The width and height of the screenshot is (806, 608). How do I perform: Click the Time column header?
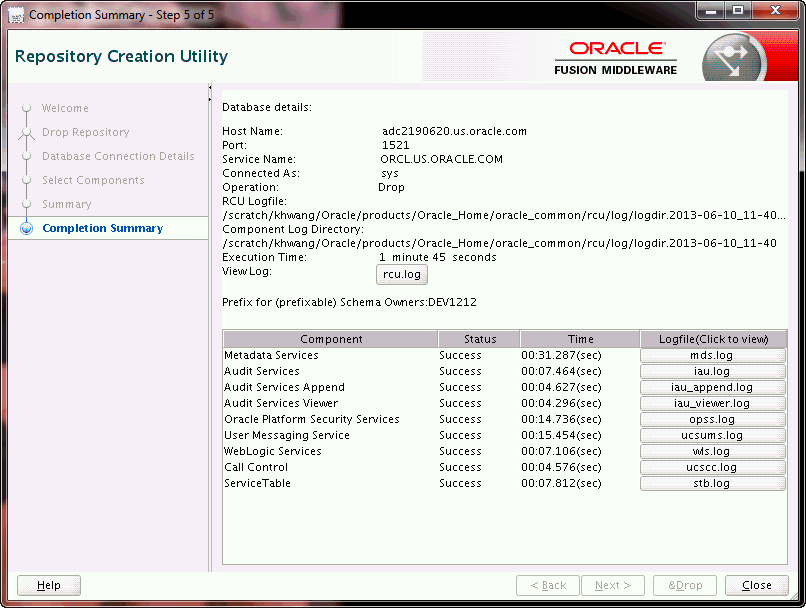tap(580, 339)
